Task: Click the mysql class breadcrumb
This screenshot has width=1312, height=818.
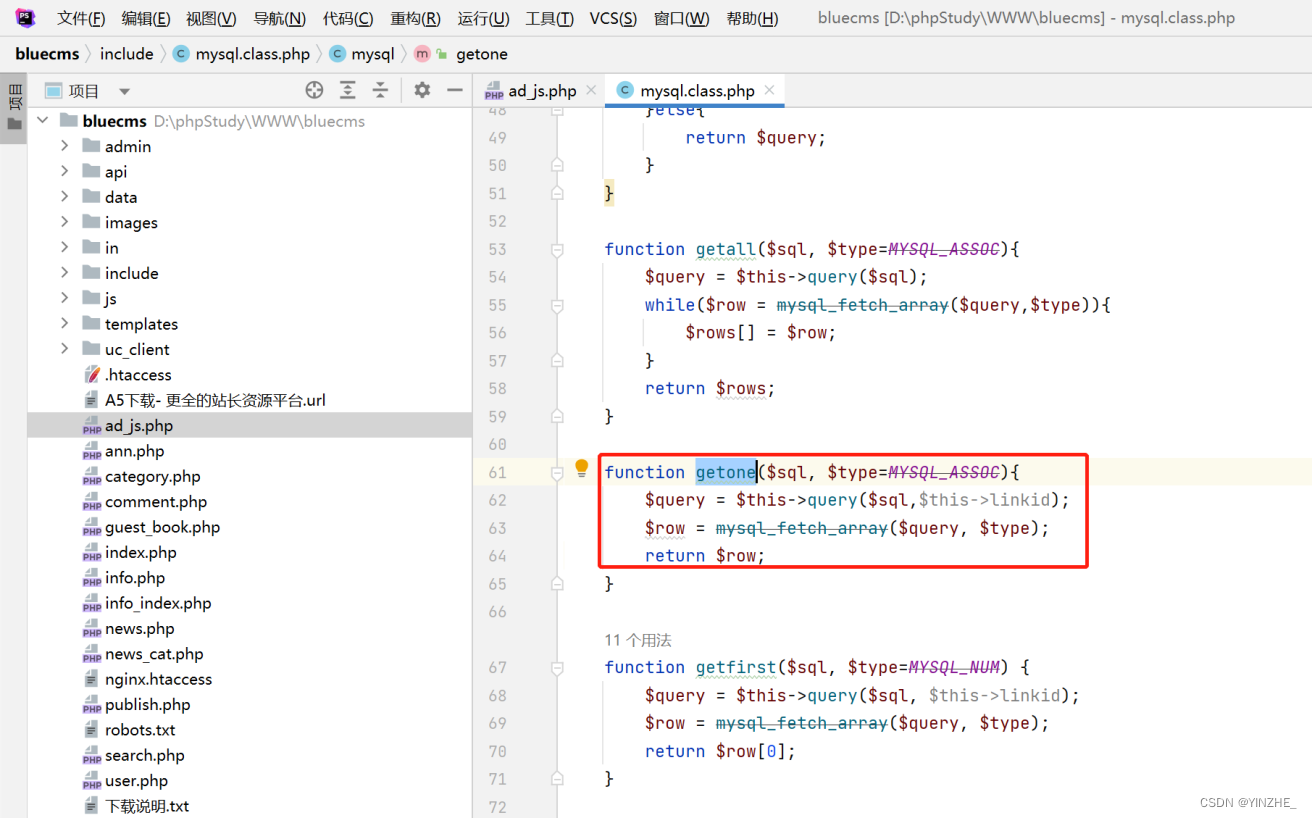Action: tap(362, 54)
